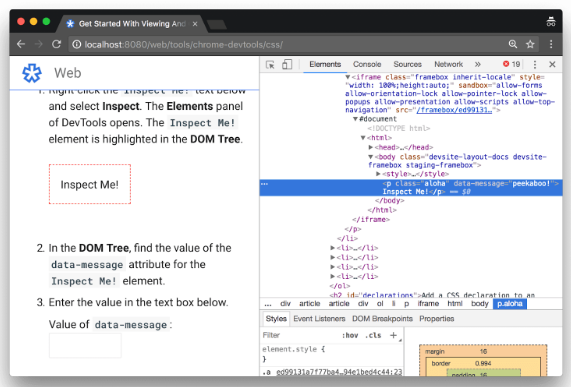Click the browser back arrow

21,44
